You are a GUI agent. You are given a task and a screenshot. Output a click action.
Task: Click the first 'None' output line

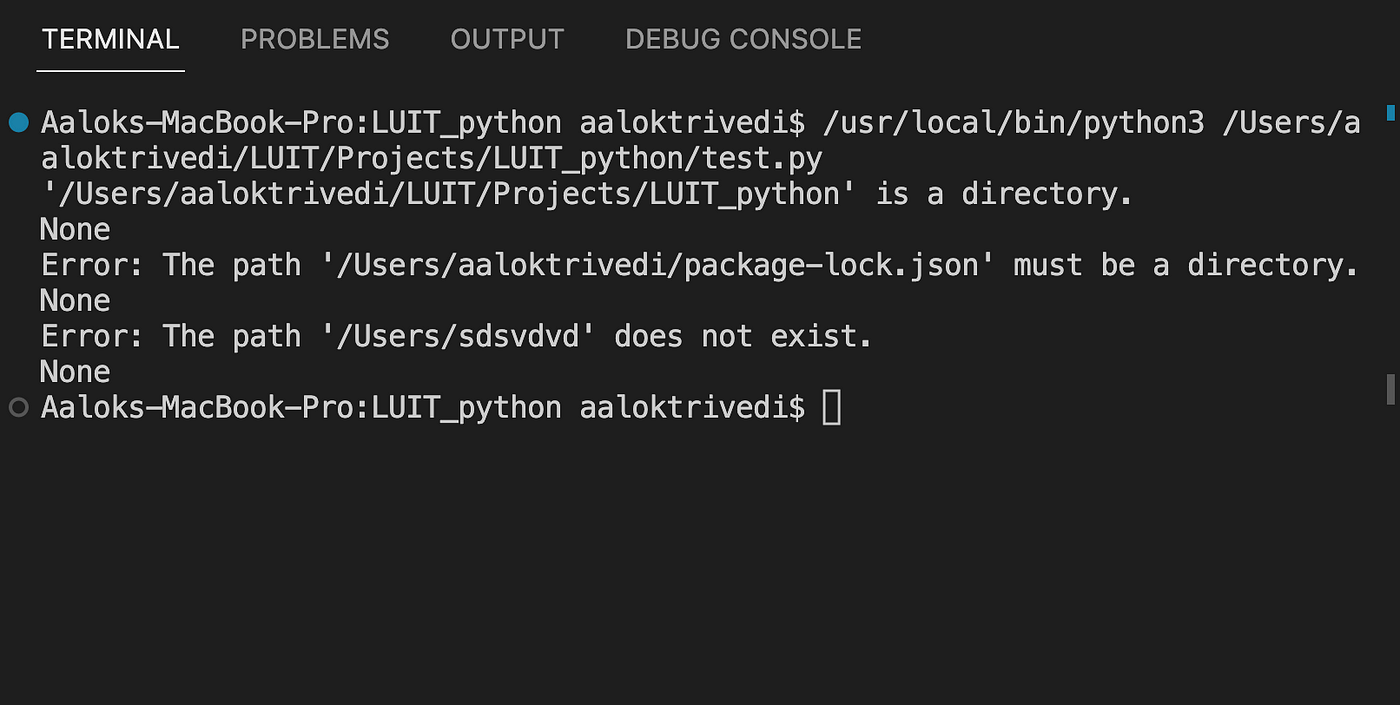click(75, 230)
